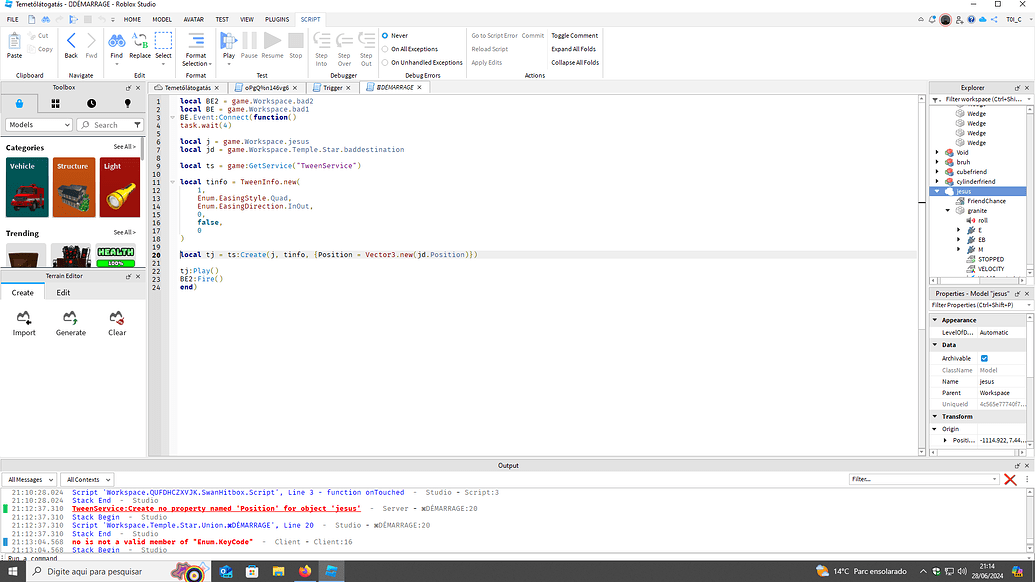Open the Find tool
1035x582 pixels.
click(116, 41)
